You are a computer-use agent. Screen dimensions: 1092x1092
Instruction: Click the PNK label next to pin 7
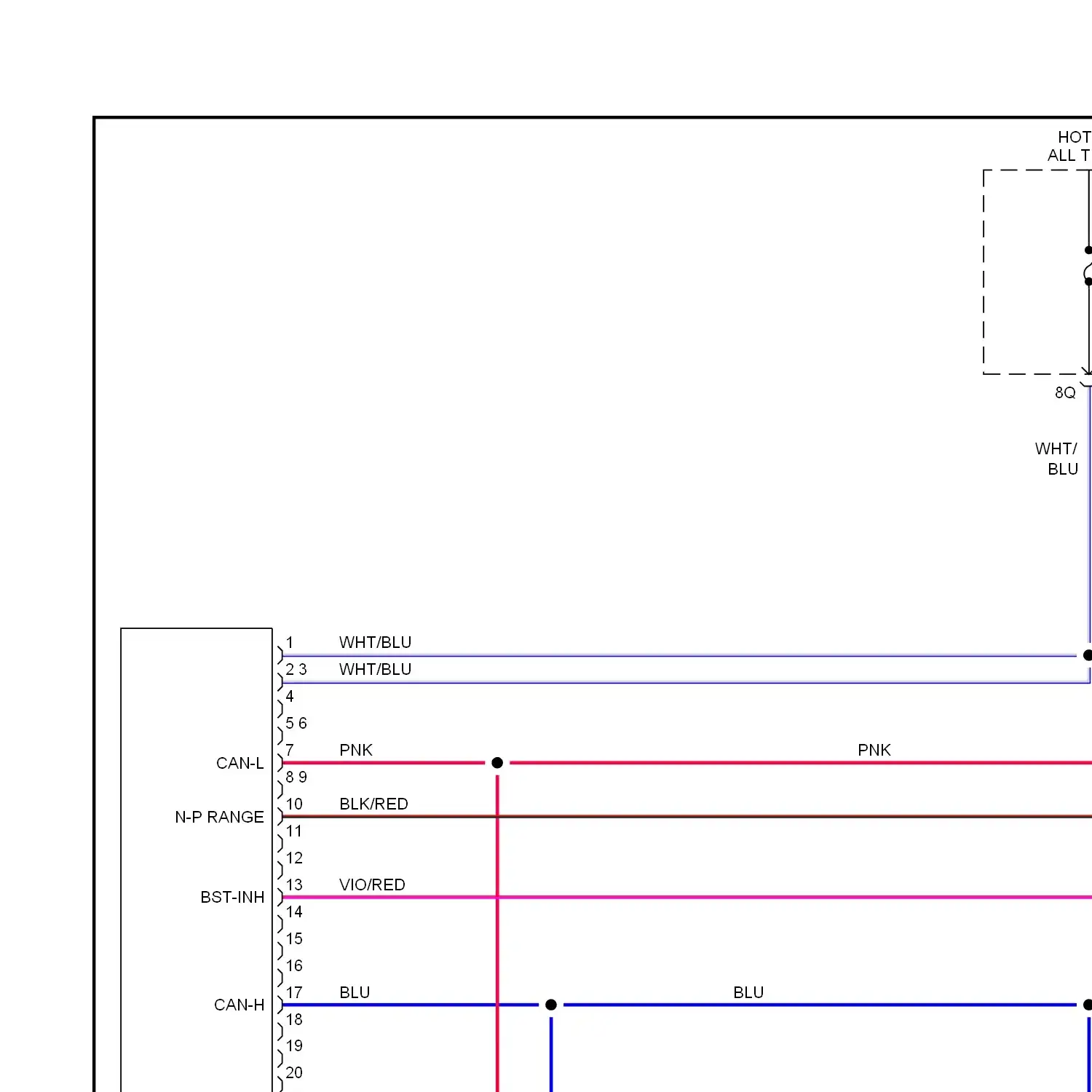tap(356, 750)
